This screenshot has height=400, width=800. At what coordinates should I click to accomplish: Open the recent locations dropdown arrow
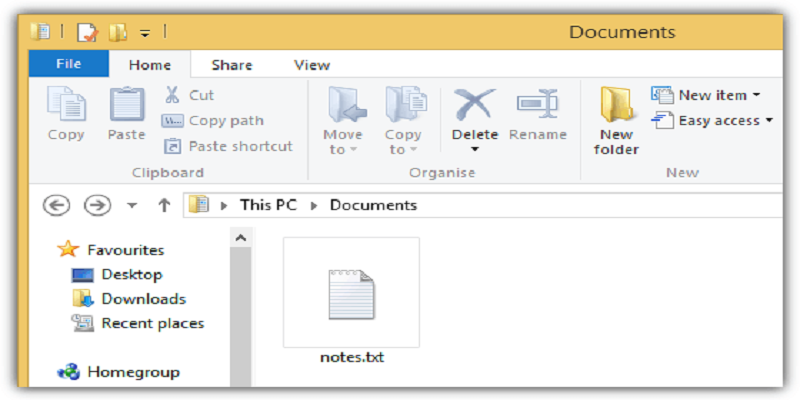[132, 206]
